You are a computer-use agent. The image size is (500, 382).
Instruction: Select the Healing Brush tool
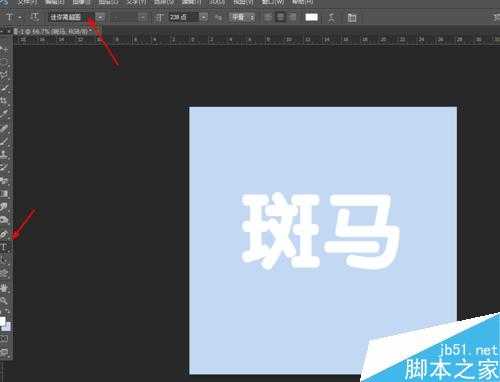pos(4,128)
